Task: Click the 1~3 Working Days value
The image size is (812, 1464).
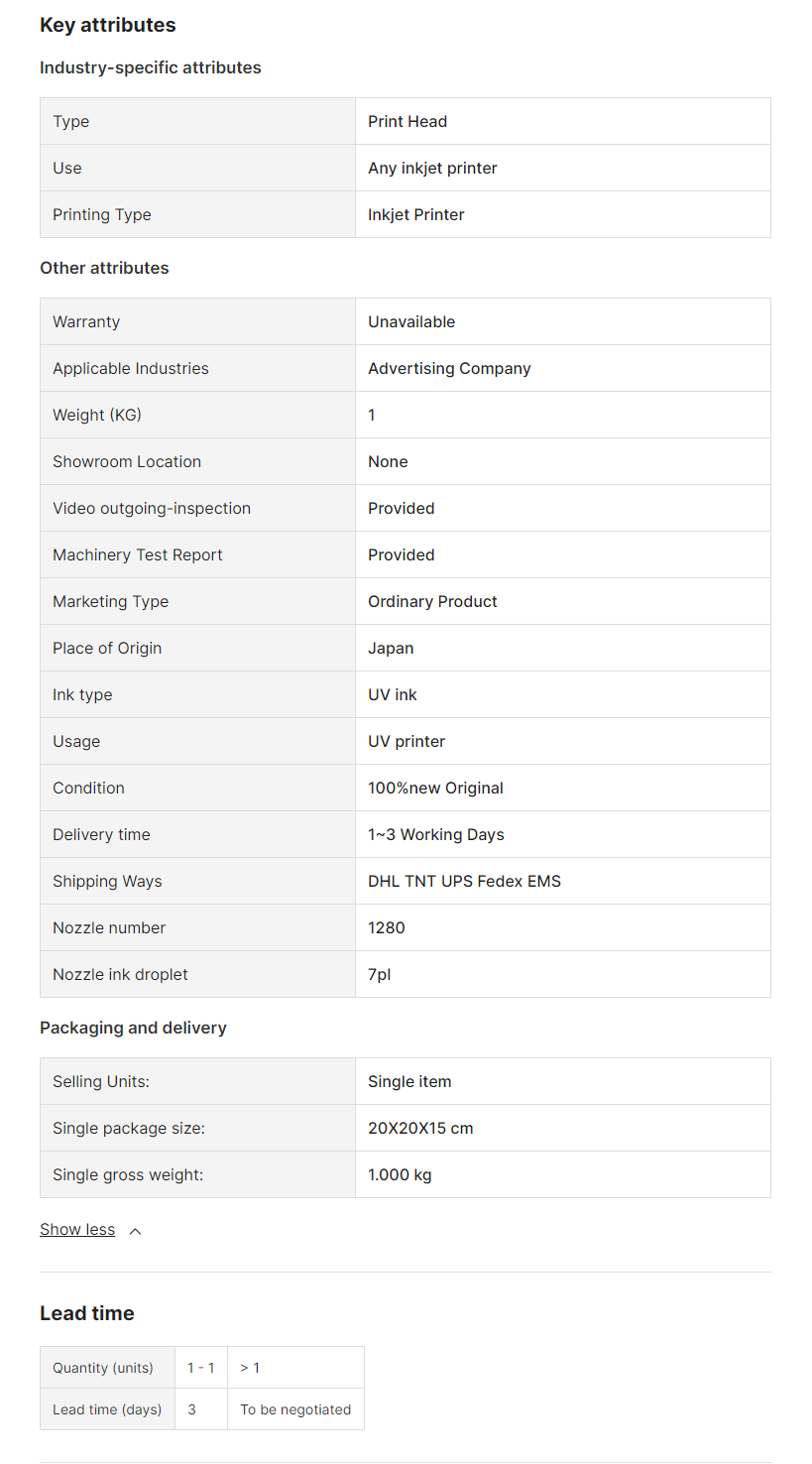Action: pyautogui.click(x=435, y=834)
